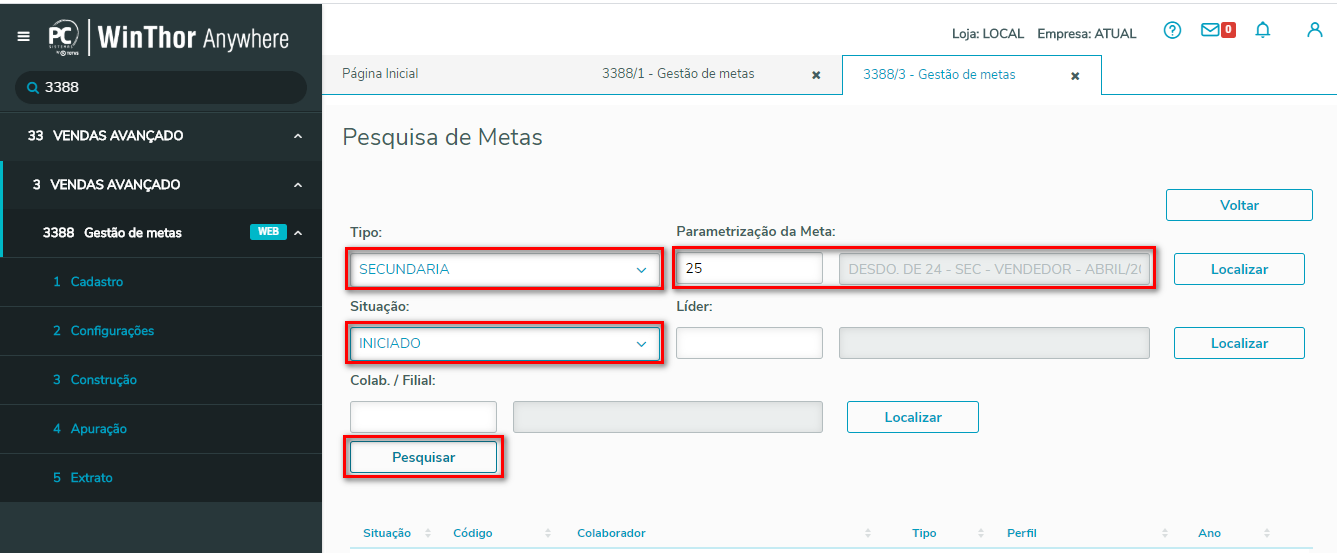Close the 3388/3 Gestão de metas tab

tap(1075, 76)
